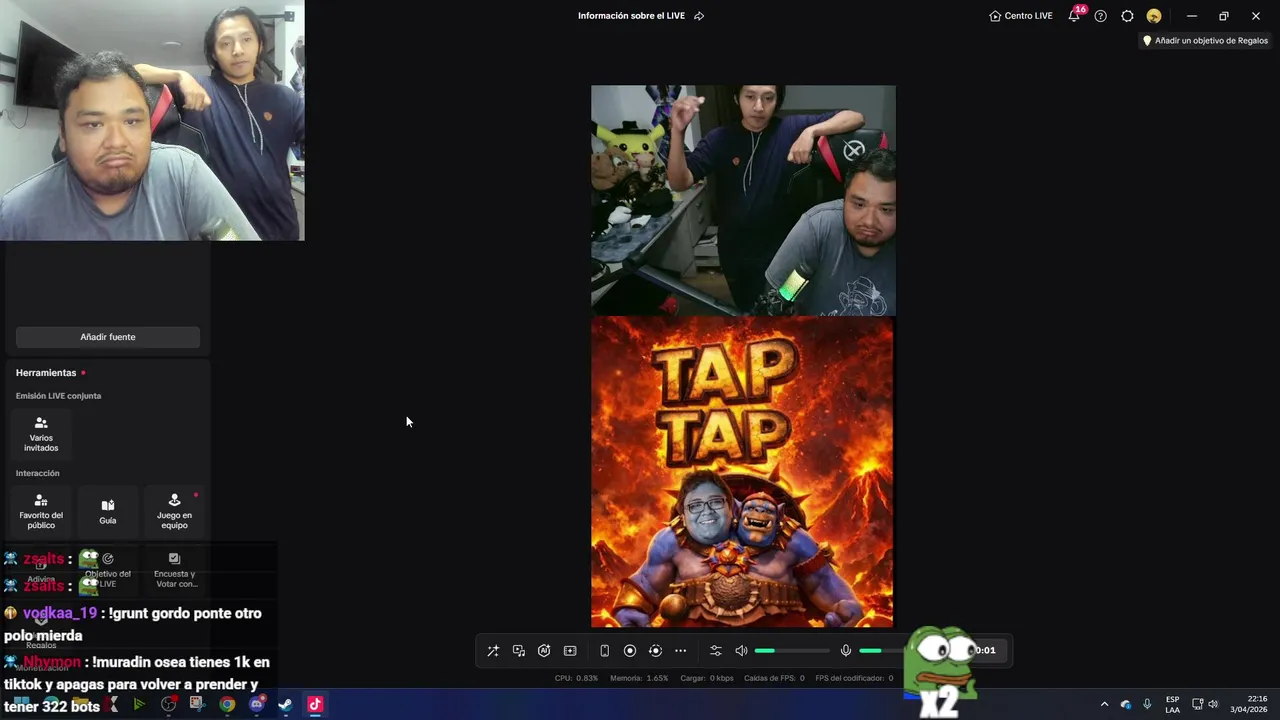Viewport: 1280px width, 720px height.
Task: Open Google Chrome from taskbar
Action: pos(227,704)
